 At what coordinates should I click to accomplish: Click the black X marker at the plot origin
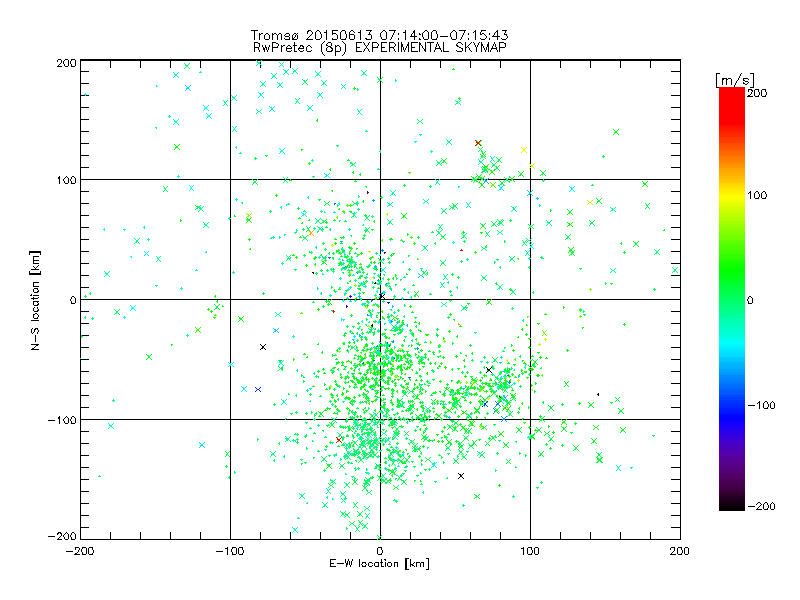382,296
